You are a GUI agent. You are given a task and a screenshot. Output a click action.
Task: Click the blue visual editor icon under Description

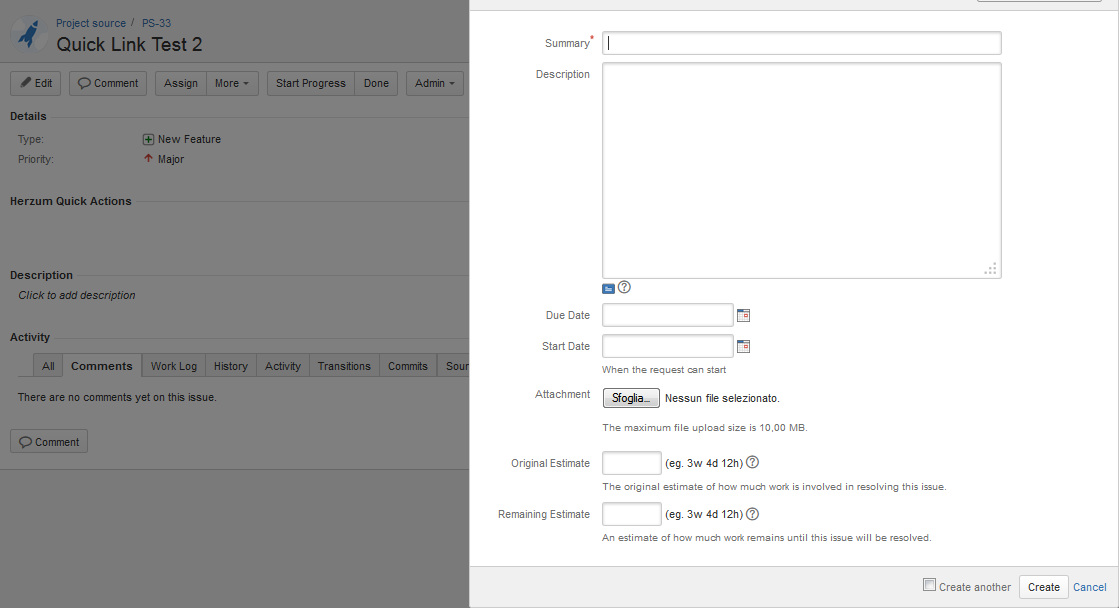coord(608,288)
